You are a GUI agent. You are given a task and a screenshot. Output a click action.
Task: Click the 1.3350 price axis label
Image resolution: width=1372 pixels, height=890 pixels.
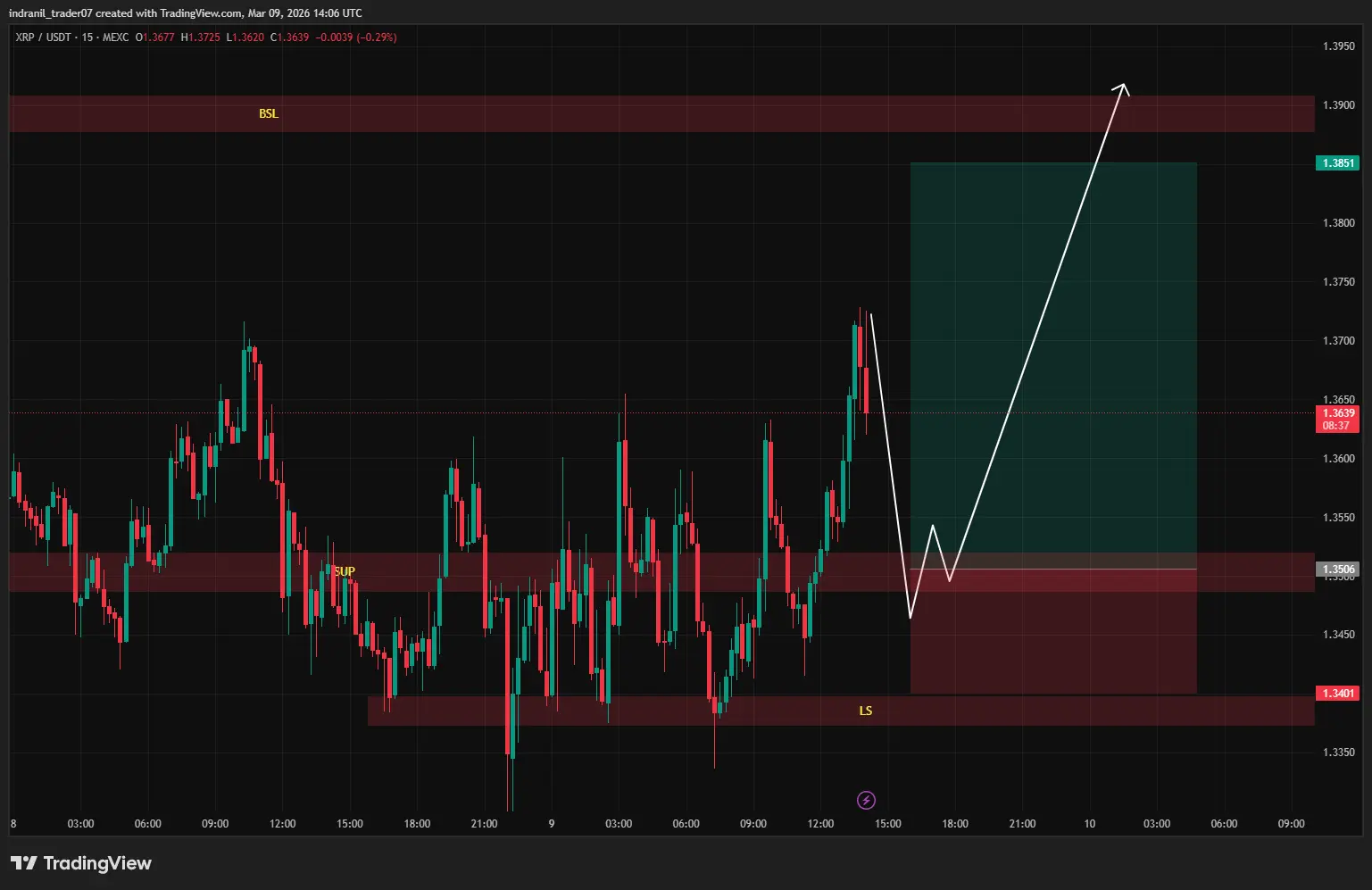coord(1338,753)
